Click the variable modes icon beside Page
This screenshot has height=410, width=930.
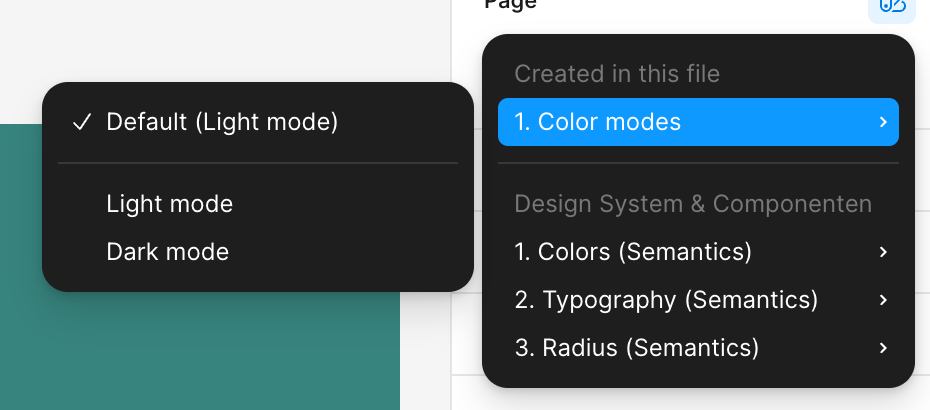click(891, 7)
